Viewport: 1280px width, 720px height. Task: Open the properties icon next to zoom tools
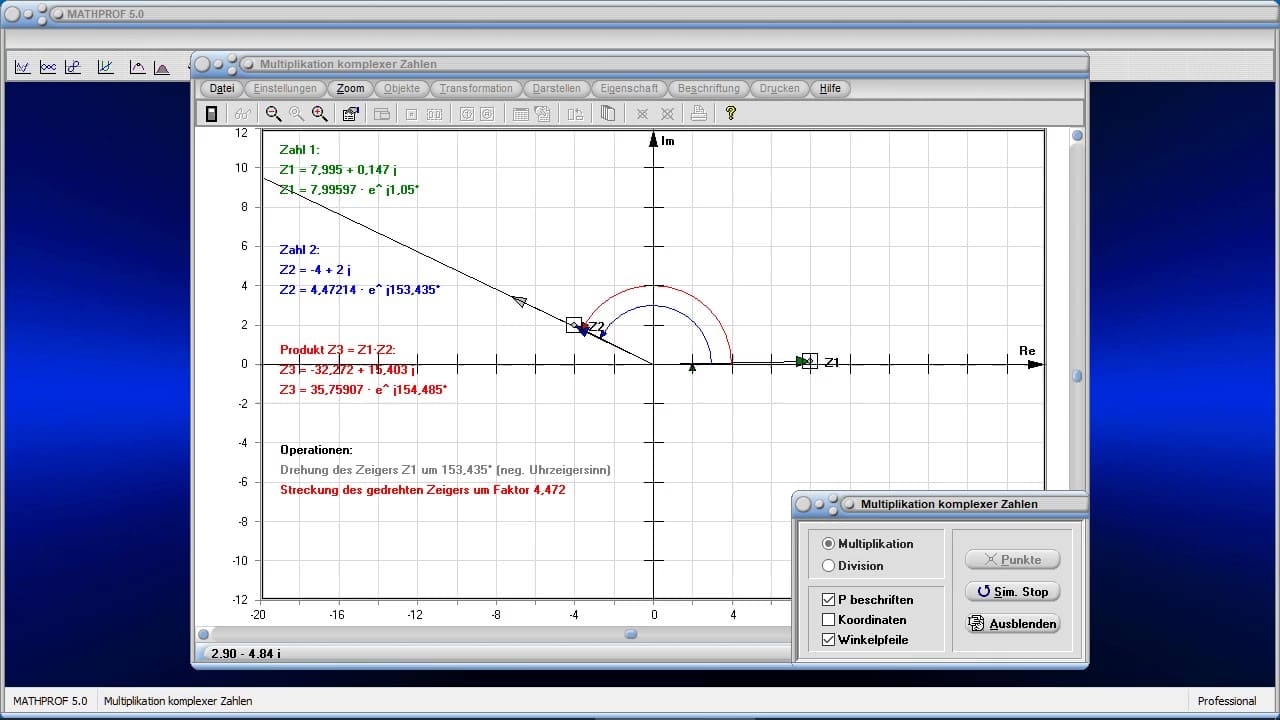(350, 114)
